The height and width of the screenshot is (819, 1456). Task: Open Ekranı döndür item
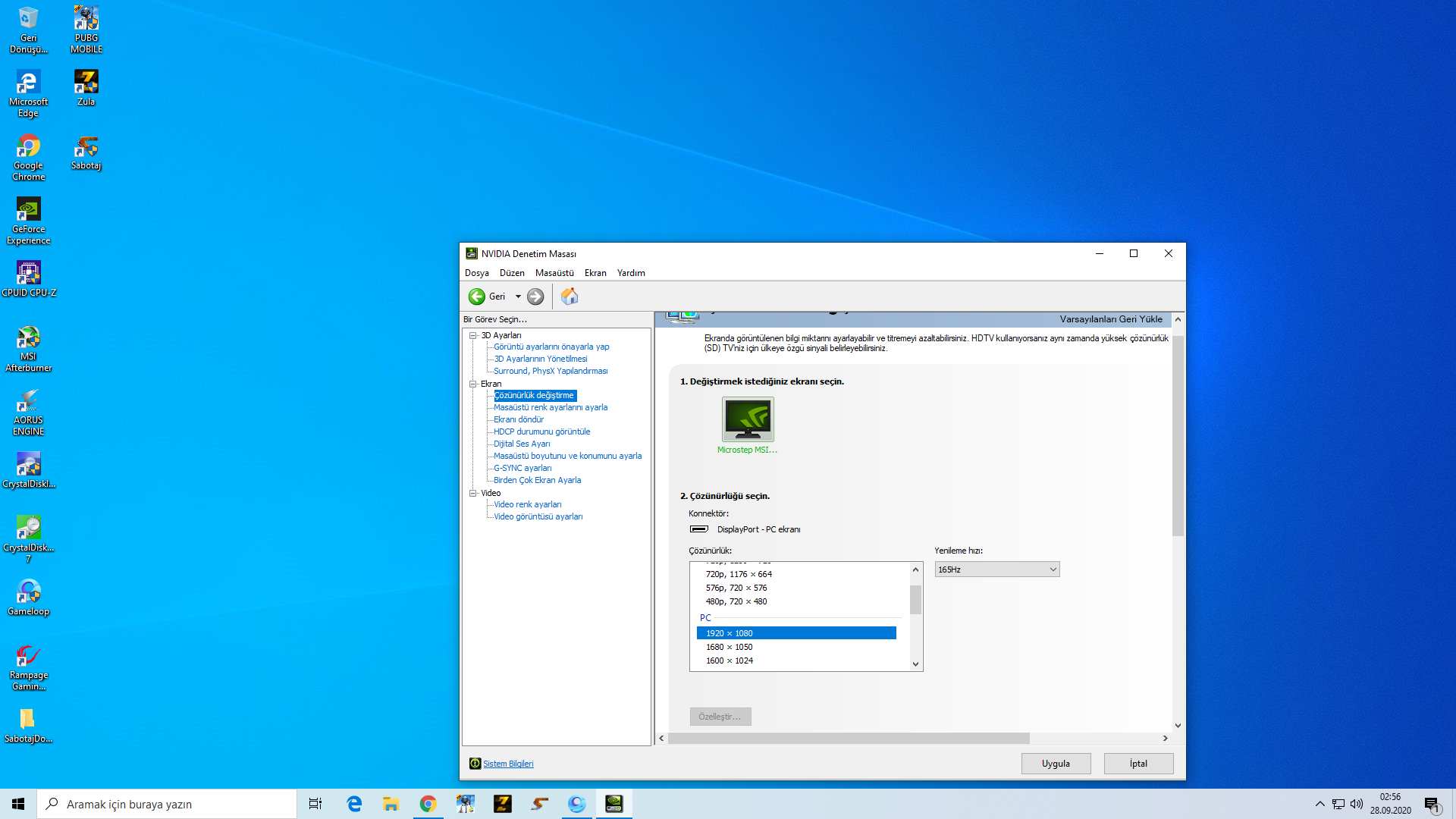[519, 419]
